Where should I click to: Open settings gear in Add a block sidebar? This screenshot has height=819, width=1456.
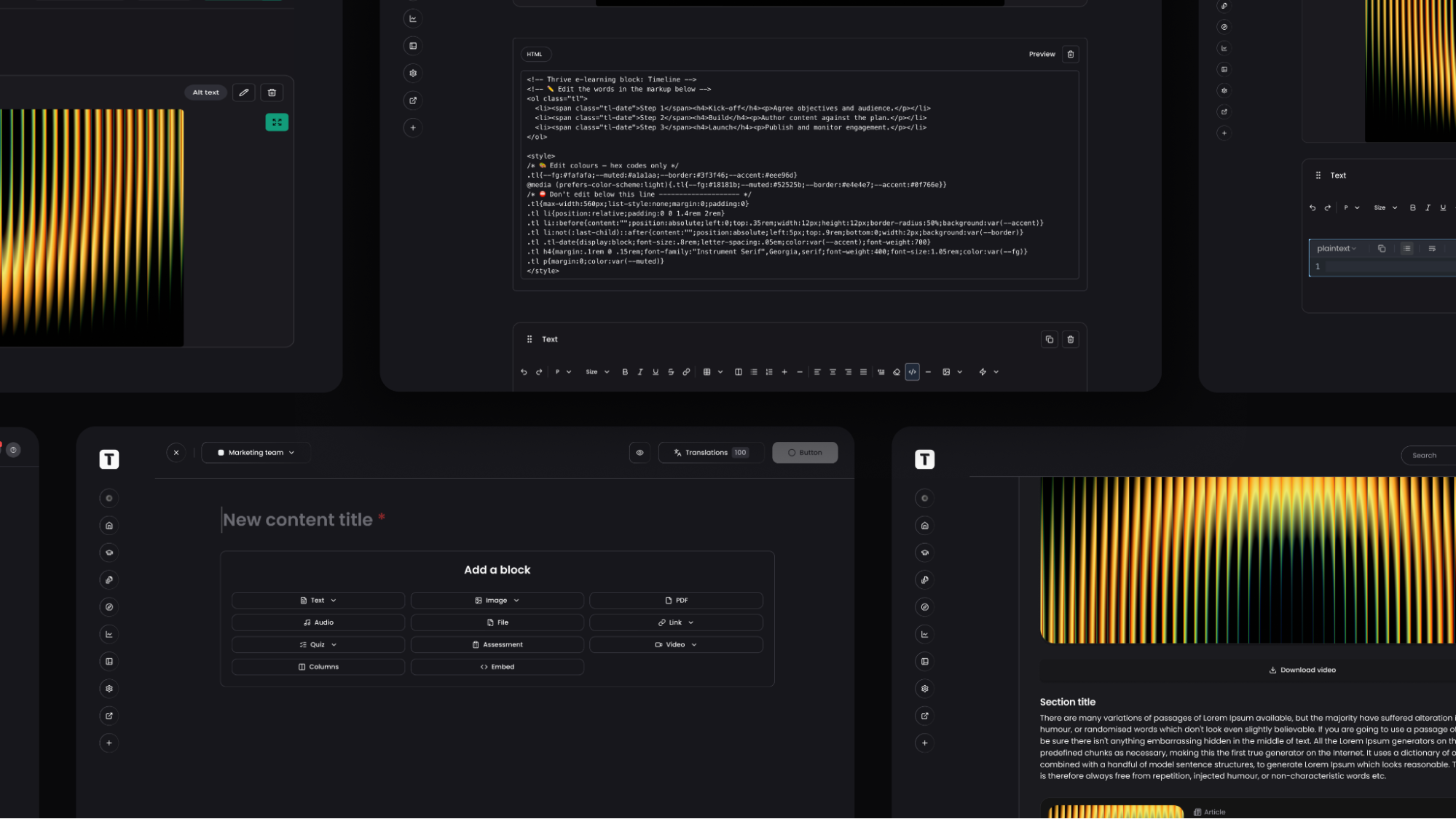click(109, 689)
